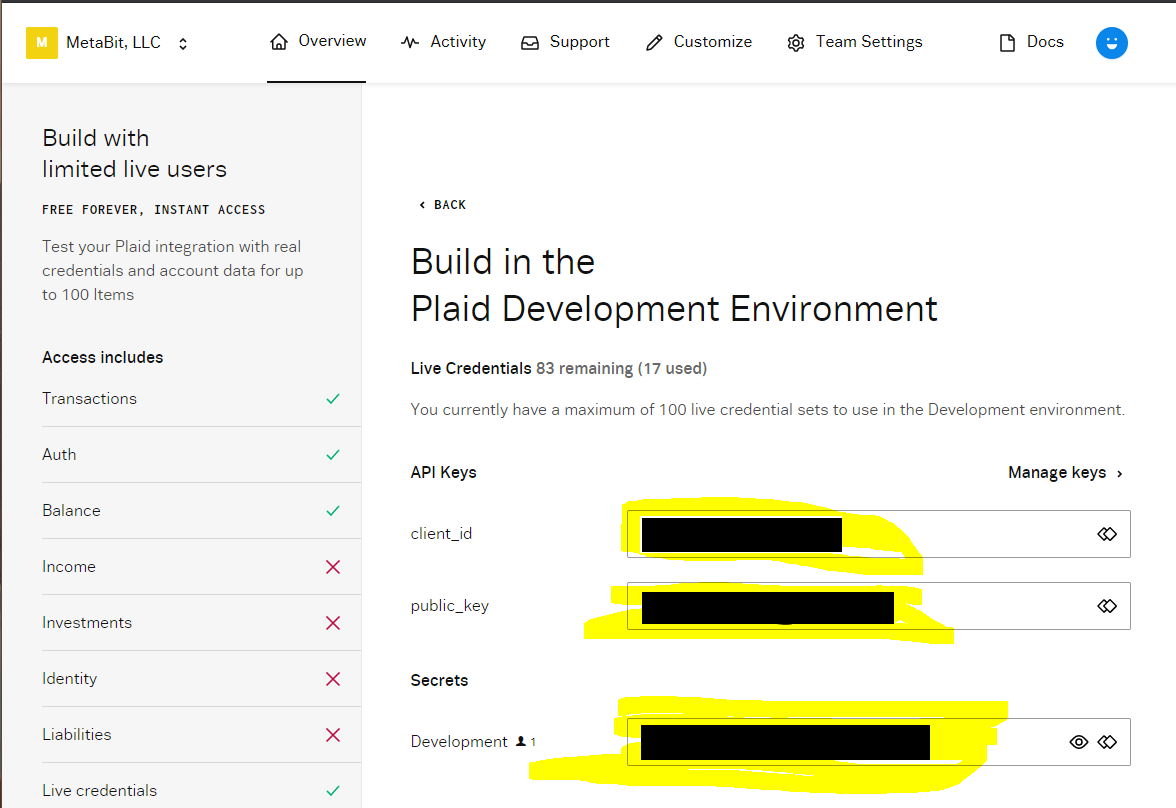Screen dimensions: 1176x808
Task: Click the Investments access row
Action: point(201,623)
